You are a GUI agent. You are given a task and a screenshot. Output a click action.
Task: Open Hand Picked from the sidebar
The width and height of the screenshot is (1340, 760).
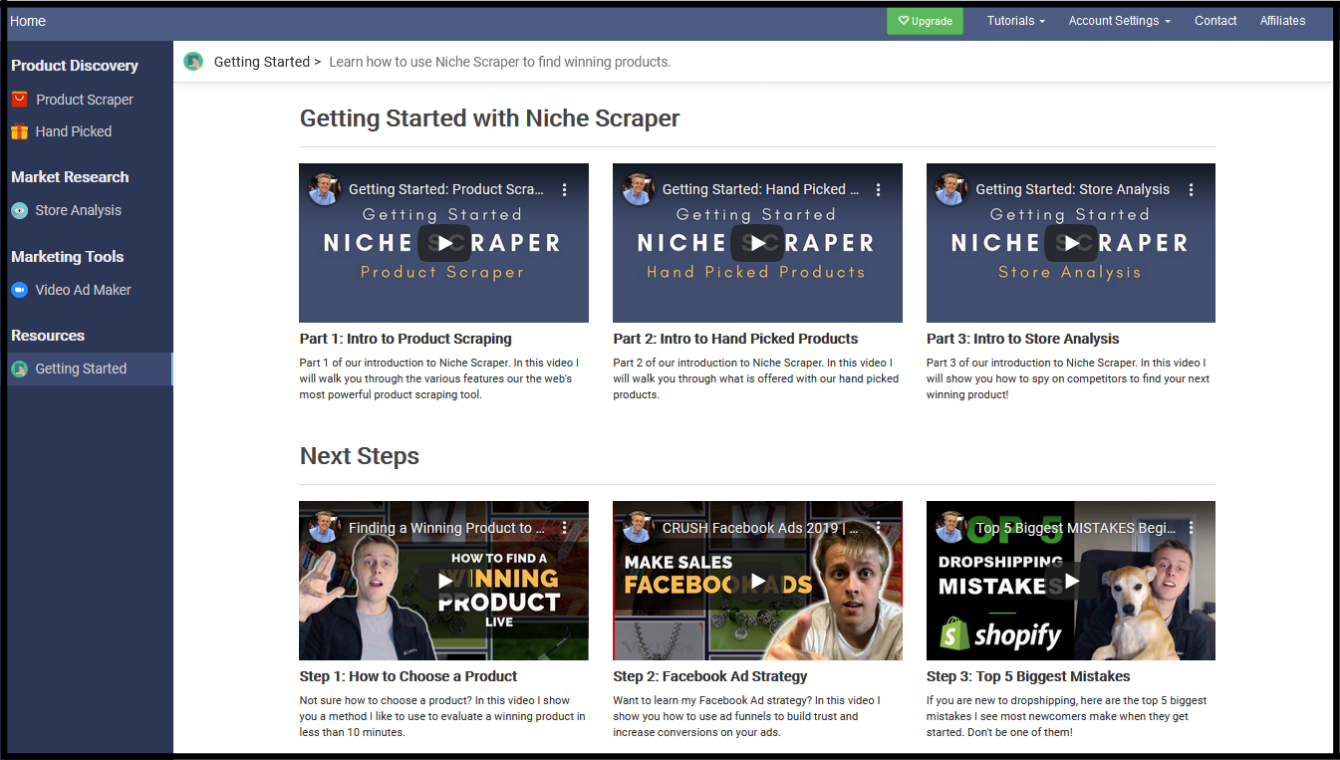[73, 131]
